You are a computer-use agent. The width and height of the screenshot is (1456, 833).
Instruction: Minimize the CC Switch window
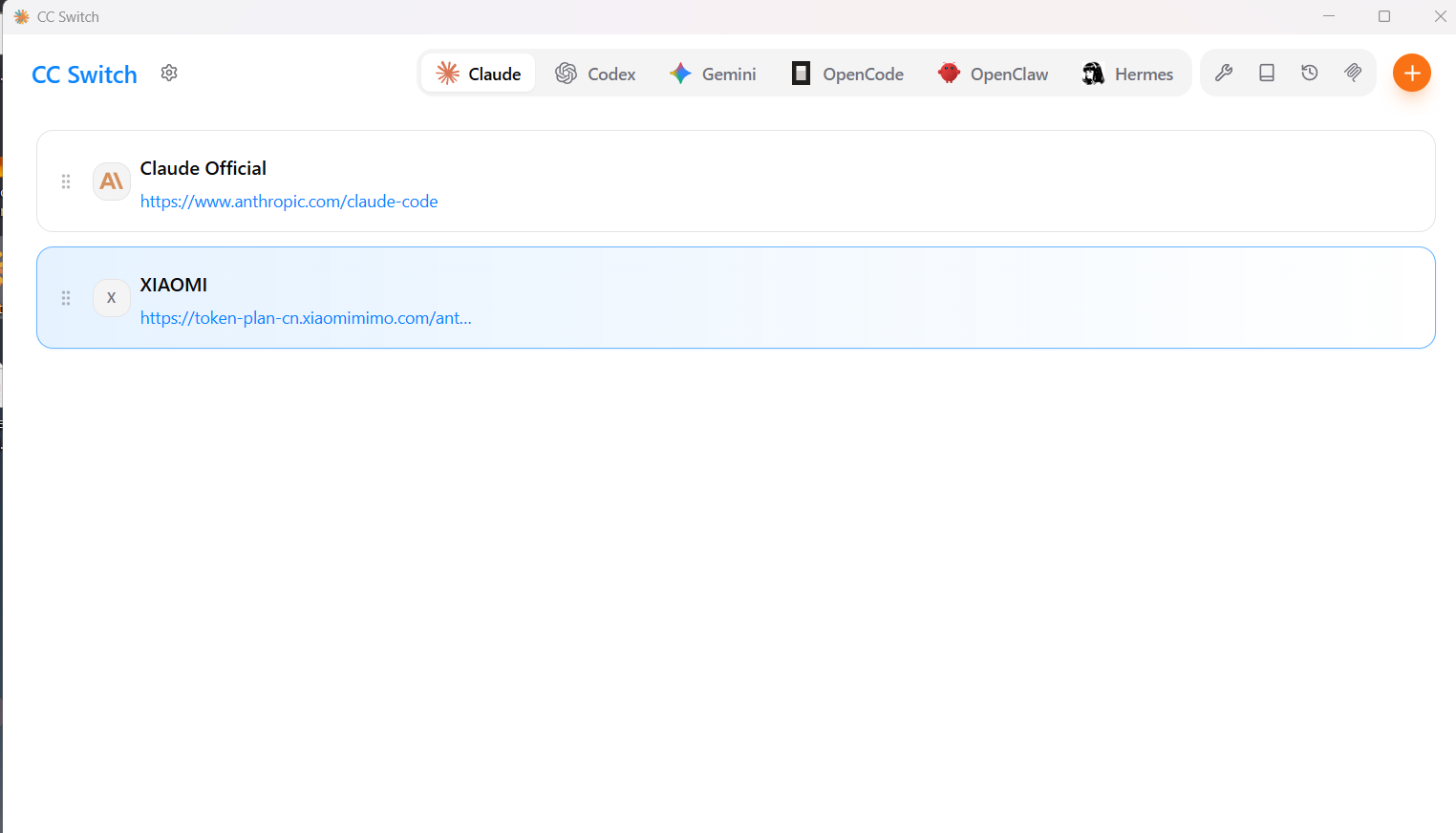point(1329,16)
